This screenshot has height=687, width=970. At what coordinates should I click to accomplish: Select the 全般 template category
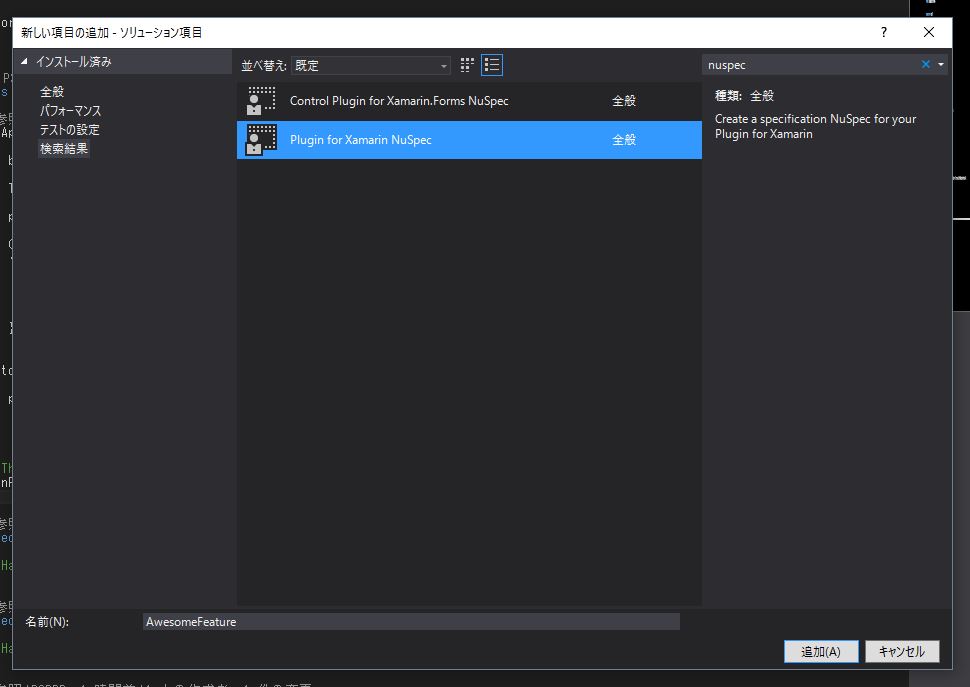52,90
